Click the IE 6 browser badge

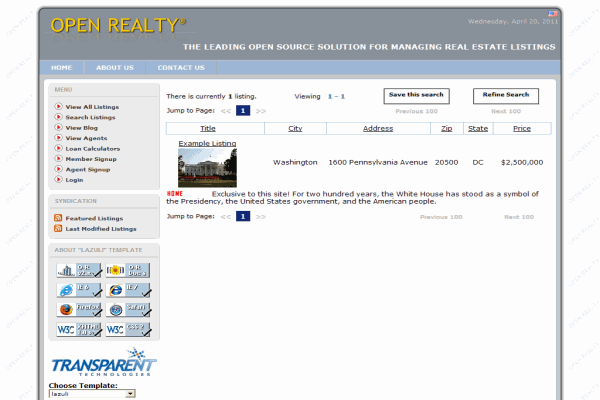click(79, 290)
